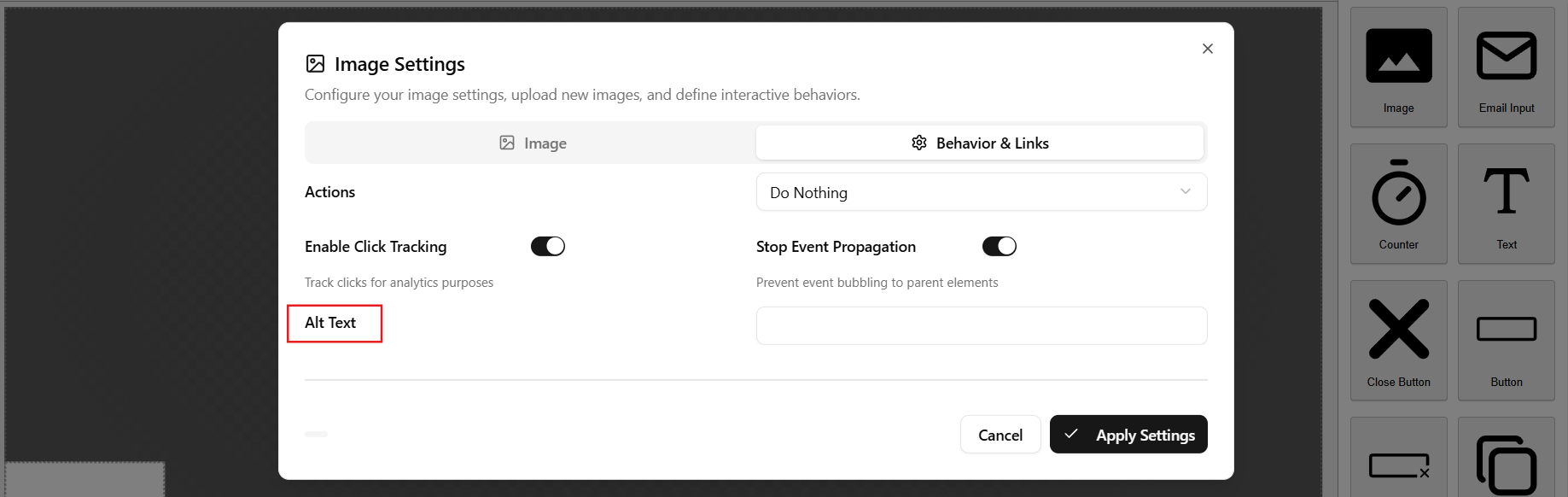Insert the Button element from sidebar
The image size is (1568, 497).
pos(1506,330)
